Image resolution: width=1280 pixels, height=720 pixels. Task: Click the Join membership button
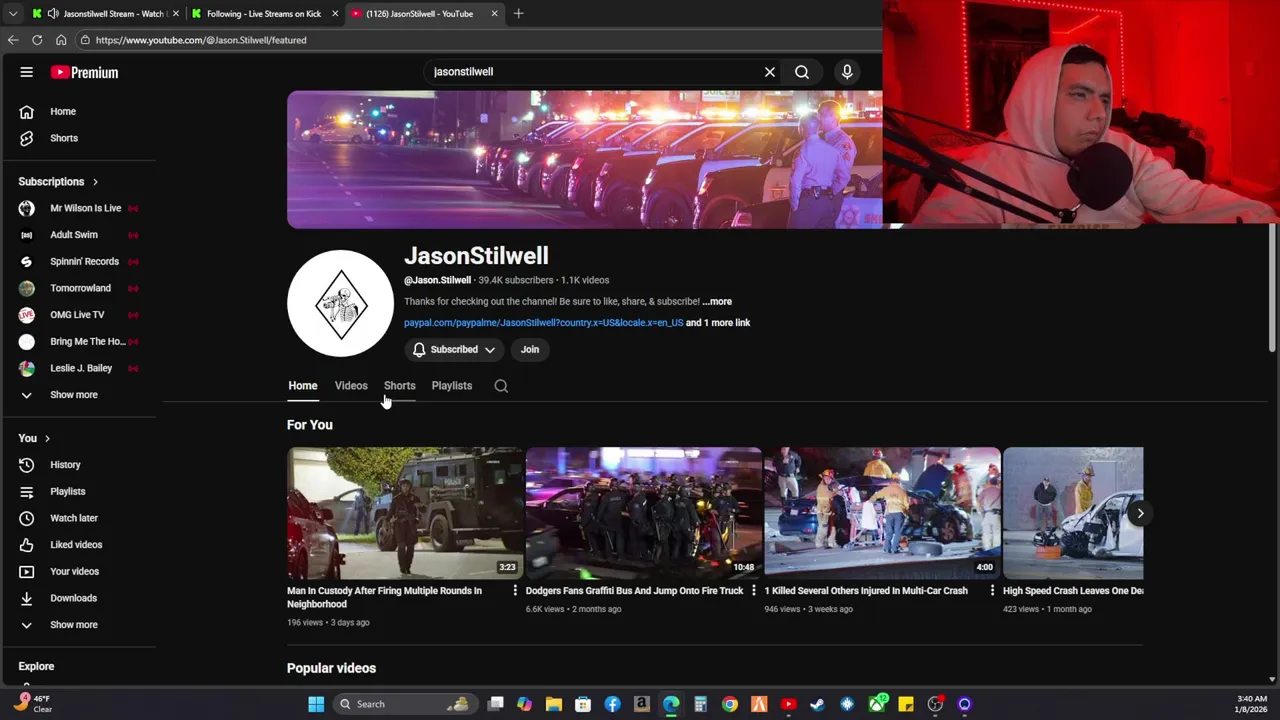(530, 349)
